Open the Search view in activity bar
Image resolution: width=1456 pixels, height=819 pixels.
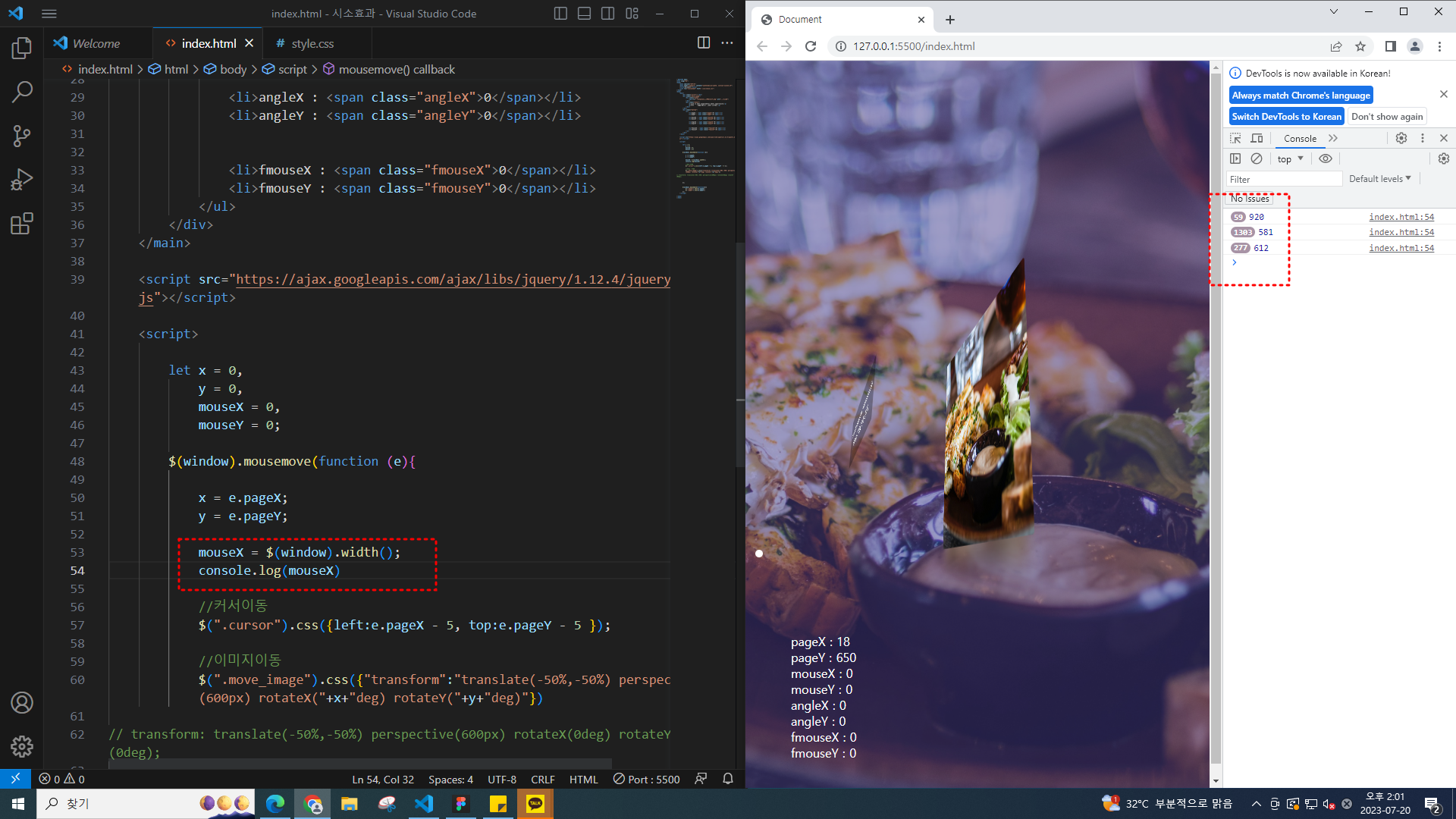(x=22, y=93)
